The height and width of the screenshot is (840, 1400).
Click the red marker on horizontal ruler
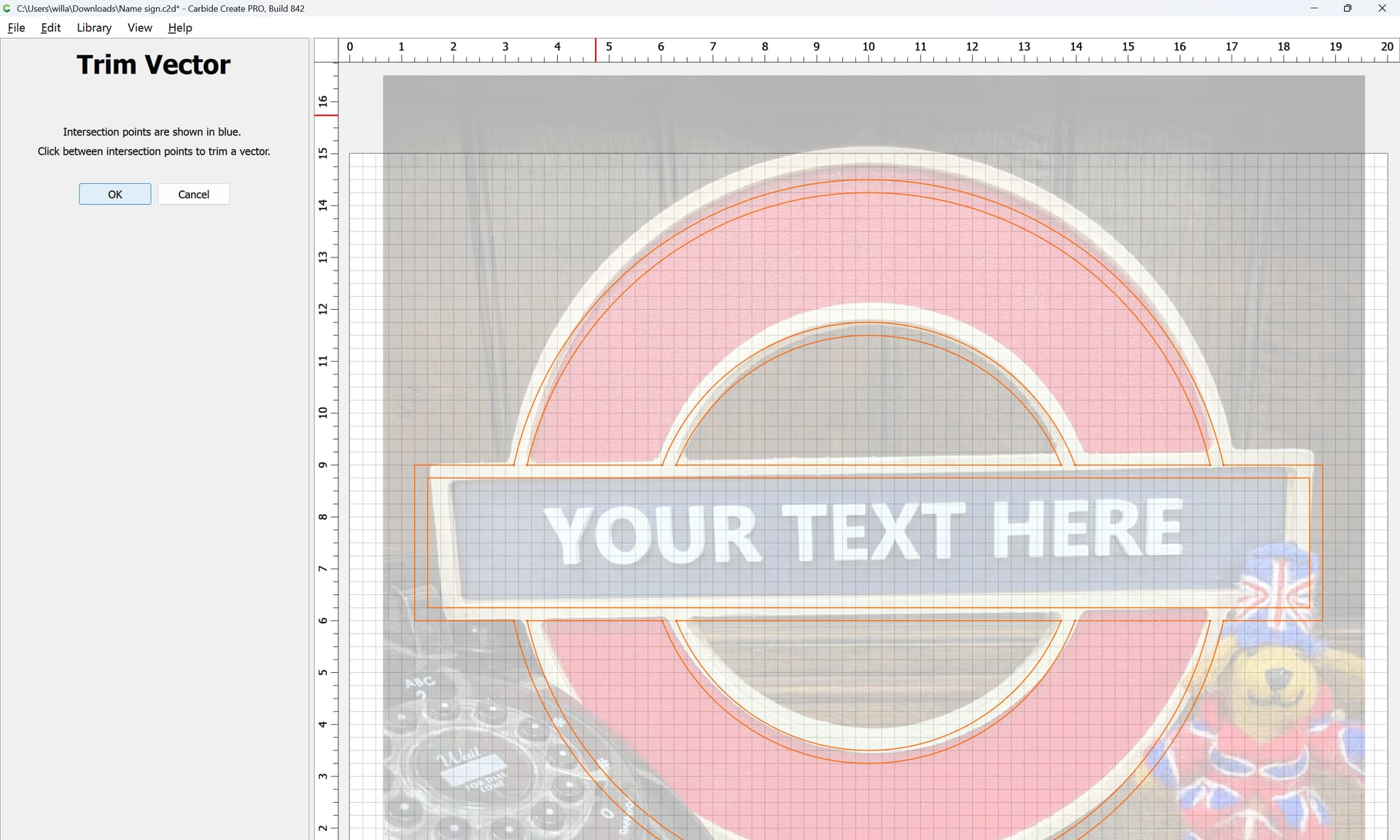(x=596, y=50)
